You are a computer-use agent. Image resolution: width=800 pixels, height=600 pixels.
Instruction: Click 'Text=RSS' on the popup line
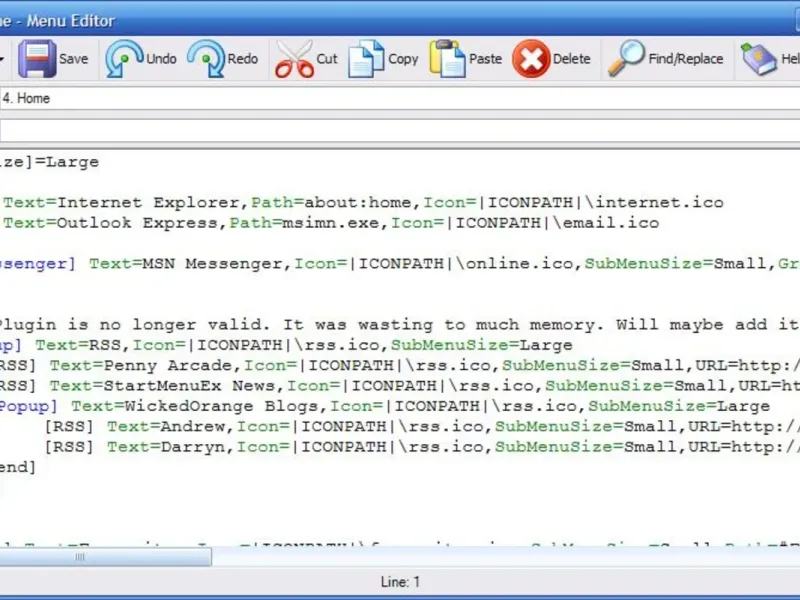[79, 345]
